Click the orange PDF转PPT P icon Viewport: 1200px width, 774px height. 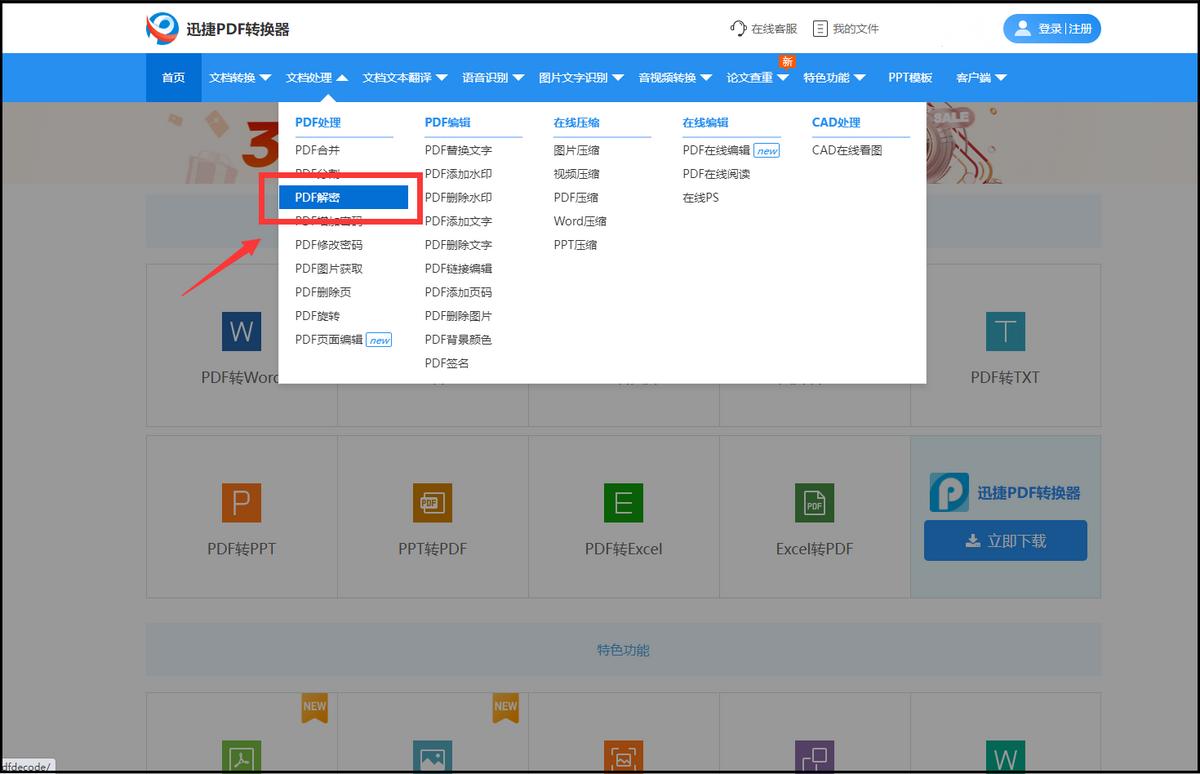(241, 503)
